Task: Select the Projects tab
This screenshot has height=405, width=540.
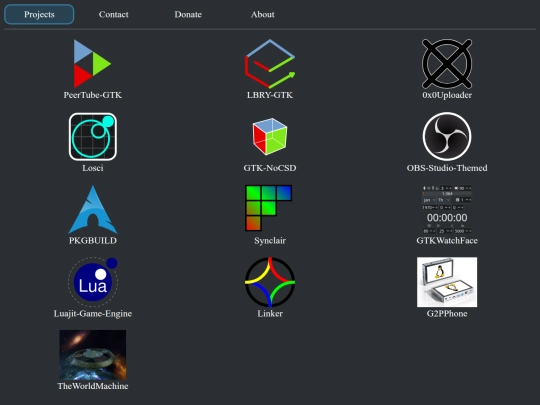Action: click(39, 14)
